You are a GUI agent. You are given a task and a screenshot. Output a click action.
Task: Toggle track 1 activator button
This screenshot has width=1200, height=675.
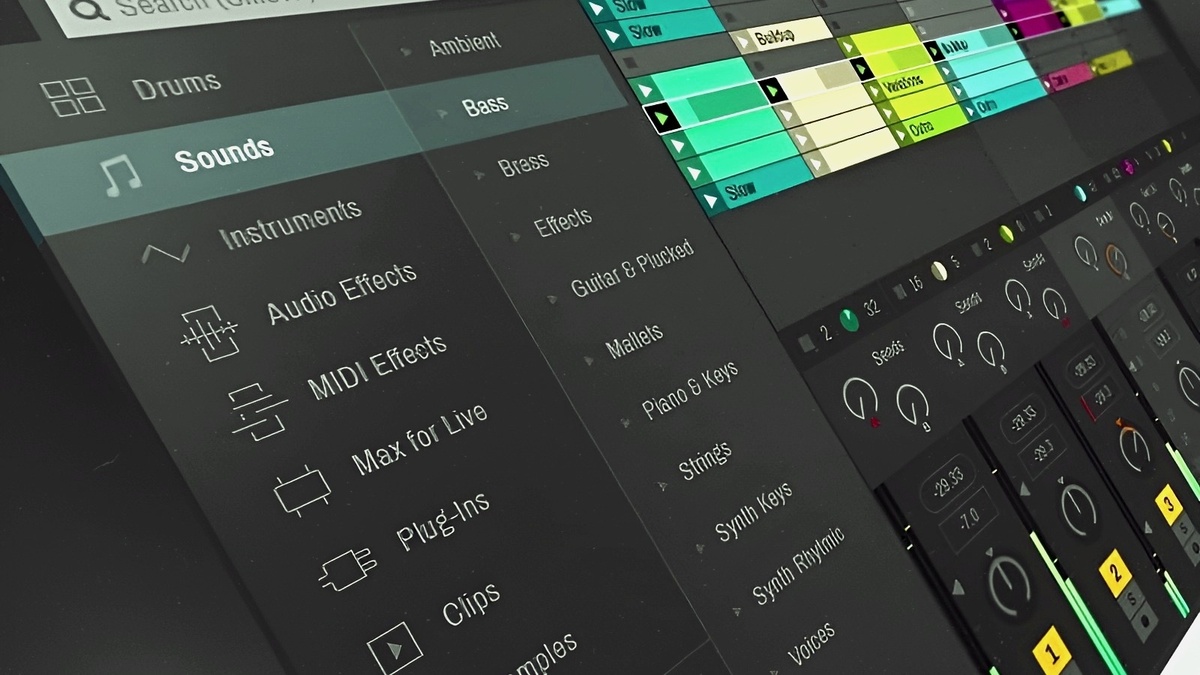[x=1051, y=652]
